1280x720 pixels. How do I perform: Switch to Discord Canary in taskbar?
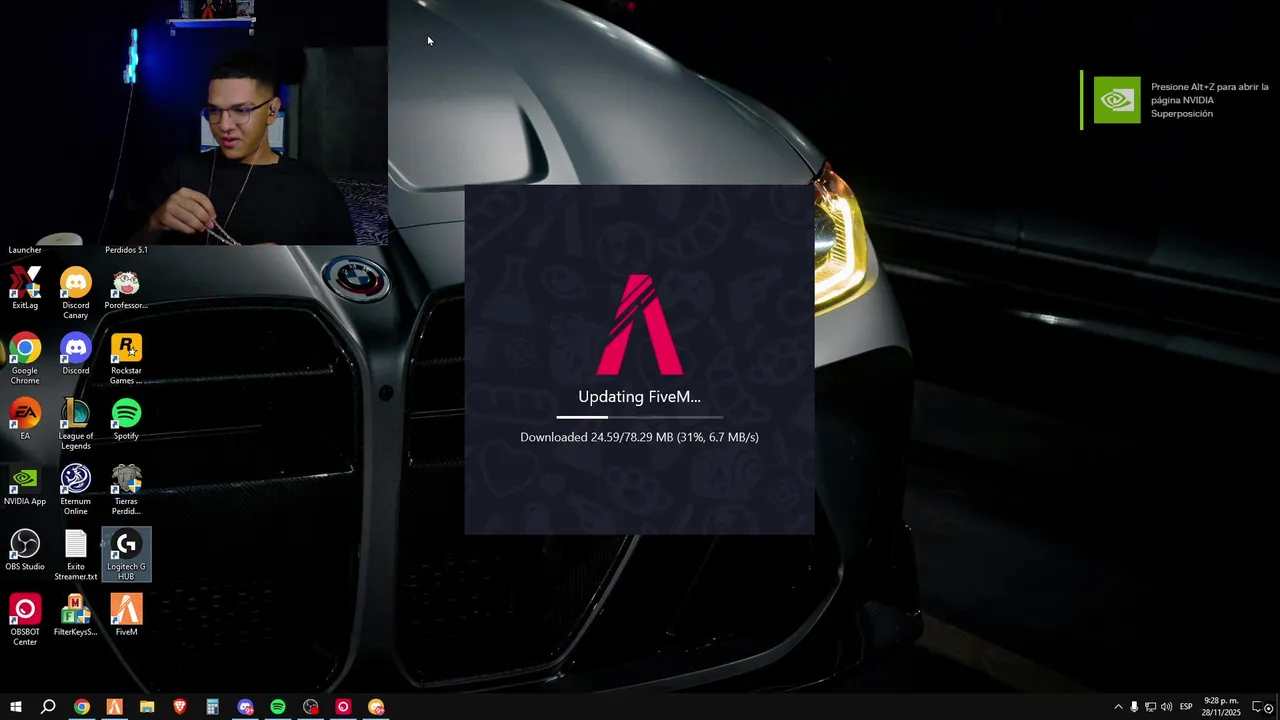click(x=376, y=707)
